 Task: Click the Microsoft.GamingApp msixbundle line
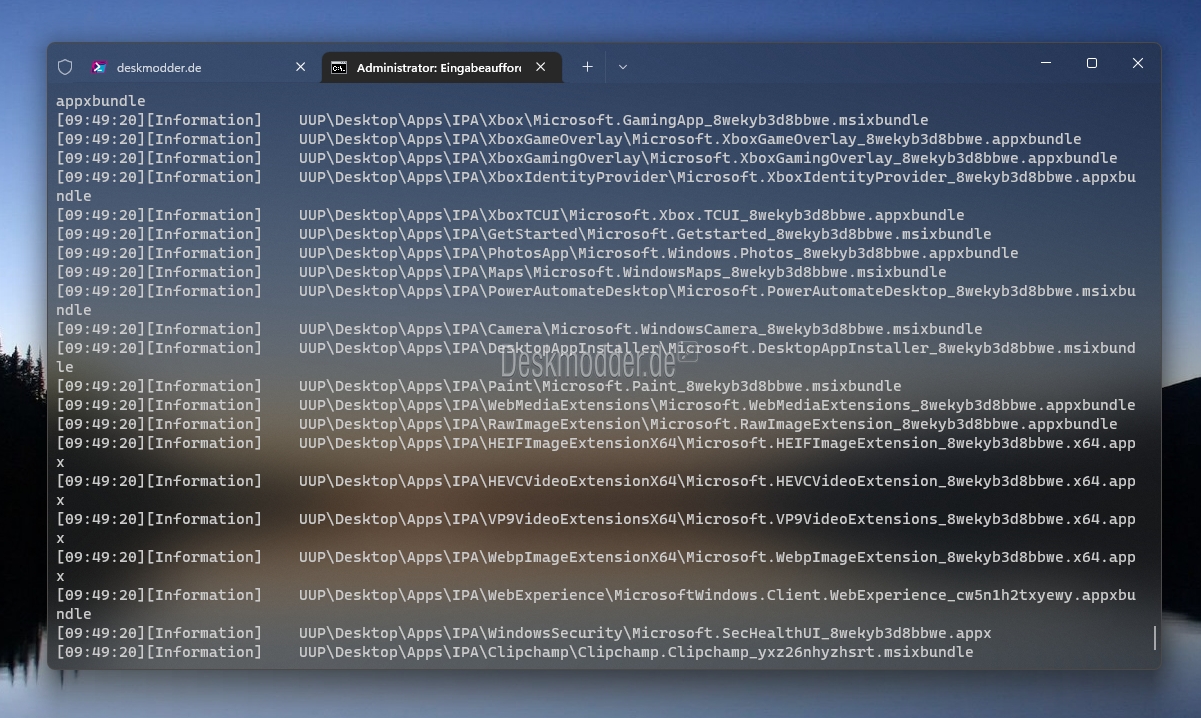point(492,120)
